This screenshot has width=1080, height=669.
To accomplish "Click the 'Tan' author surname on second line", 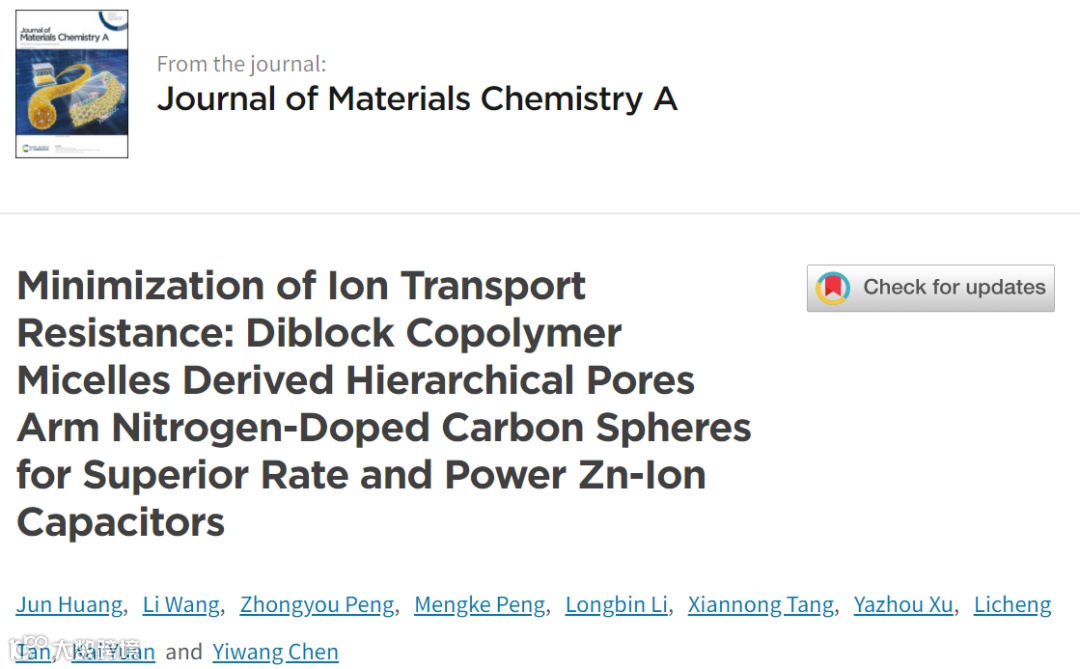I will 33,653.
